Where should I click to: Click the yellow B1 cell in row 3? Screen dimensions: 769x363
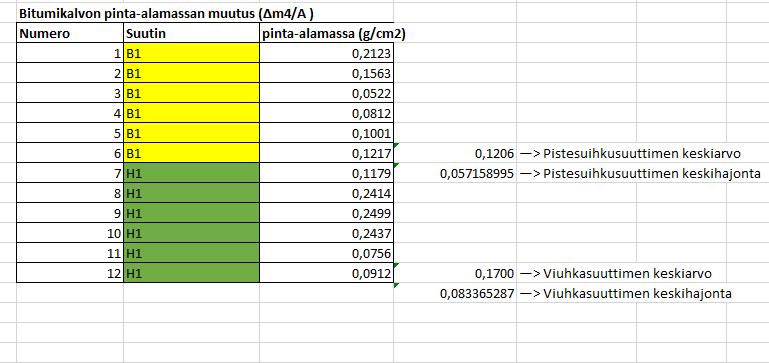191,93
